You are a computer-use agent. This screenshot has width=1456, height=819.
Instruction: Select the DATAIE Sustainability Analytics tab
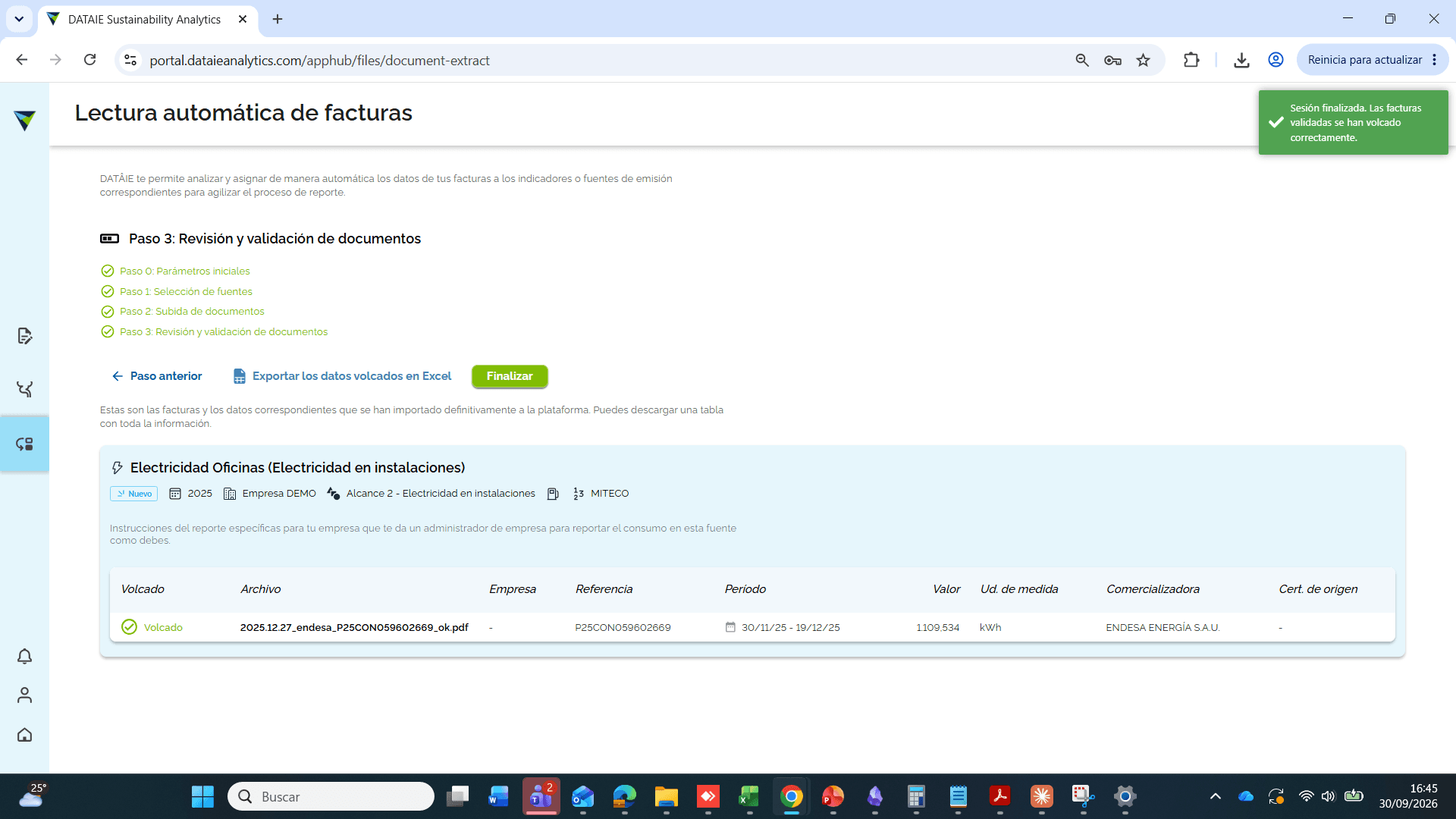(144, 20)
